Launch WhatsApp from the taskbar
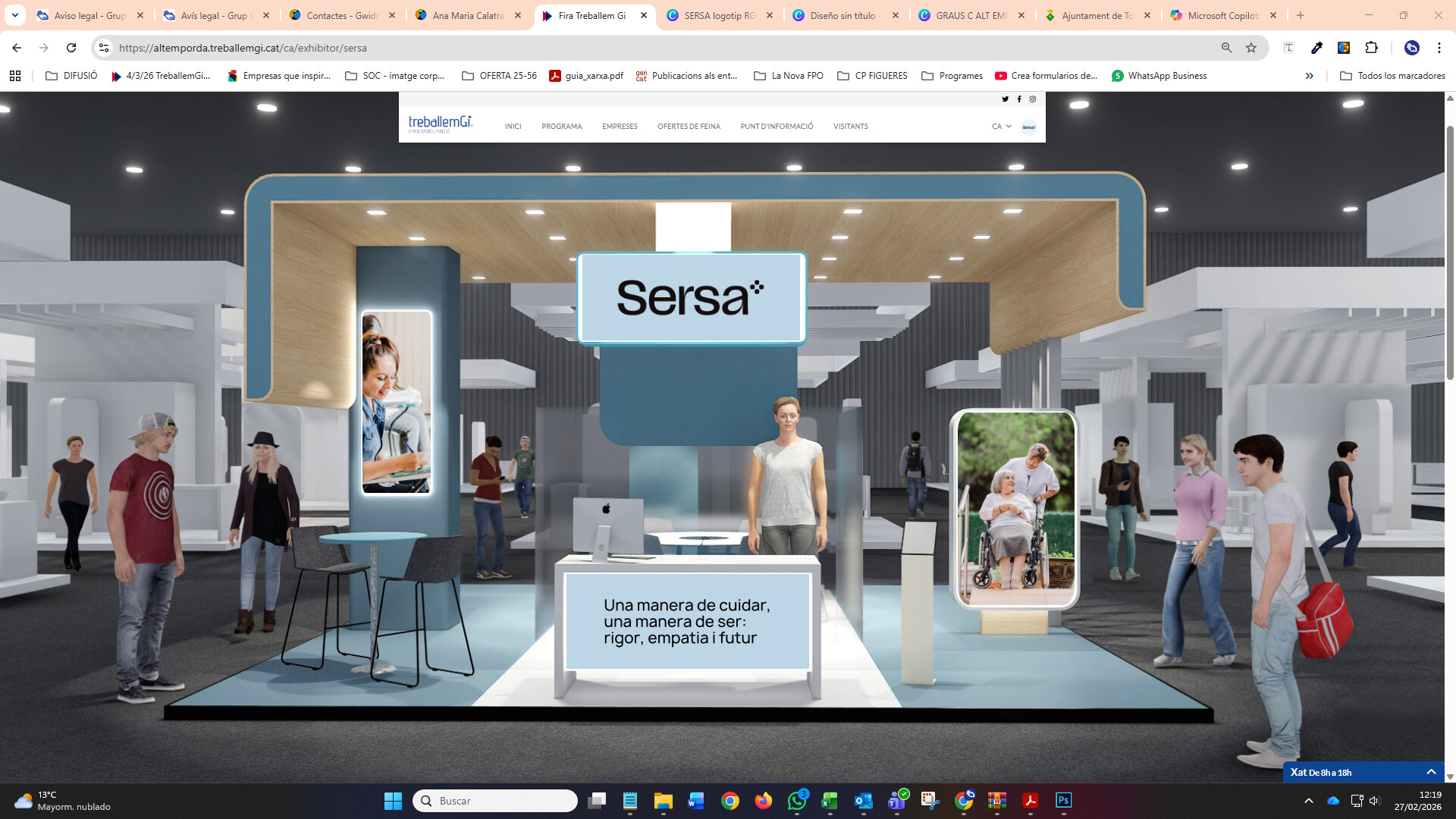 pyautogui.click(x=797, y=801)
